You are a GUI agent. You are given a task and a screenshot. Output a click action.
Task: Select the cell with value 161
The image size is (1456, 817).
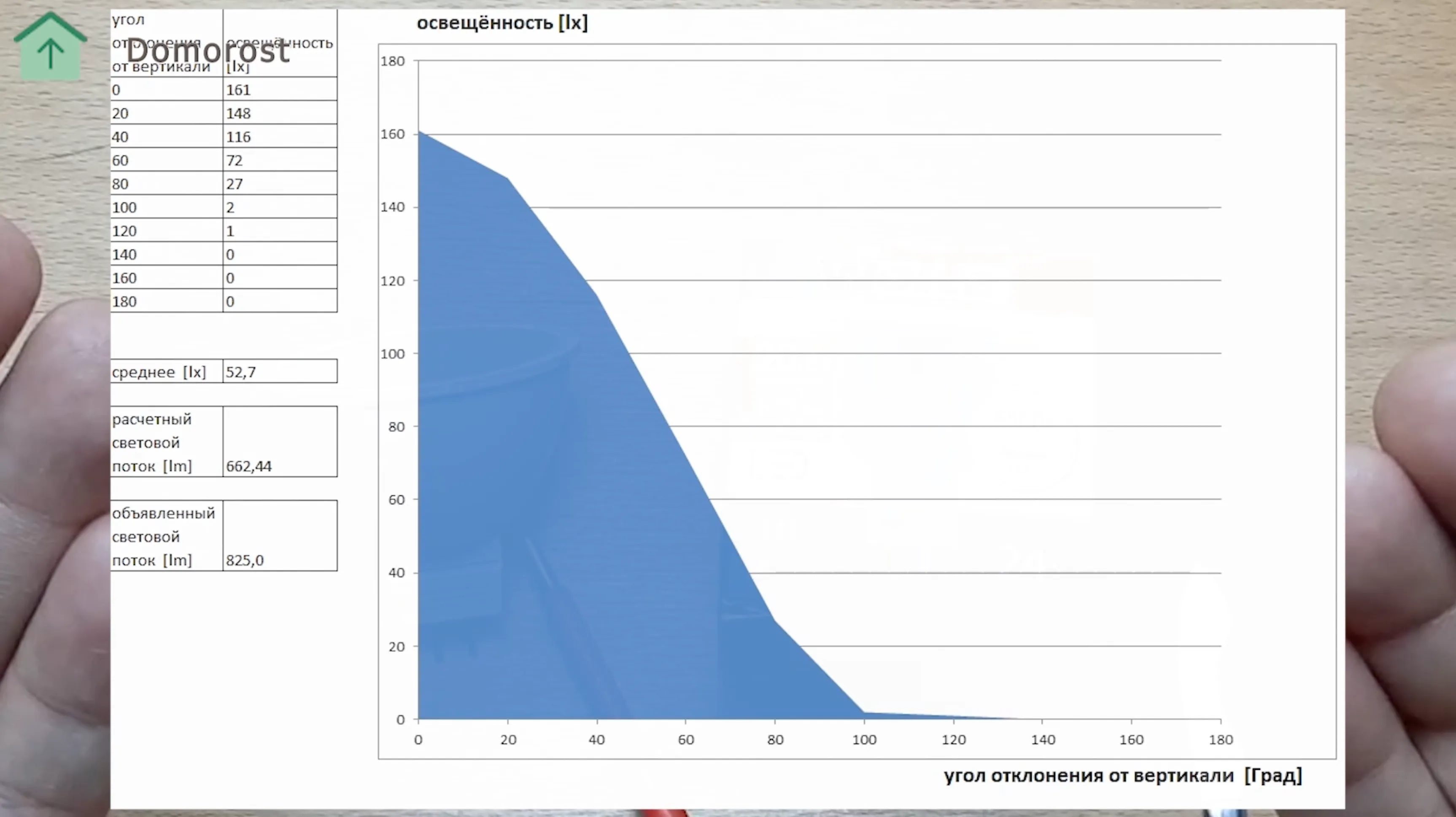(x=279, y=89)
